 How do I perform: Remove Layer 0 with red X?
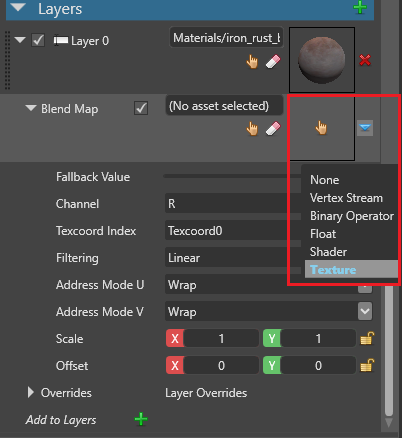pos(365,60)
